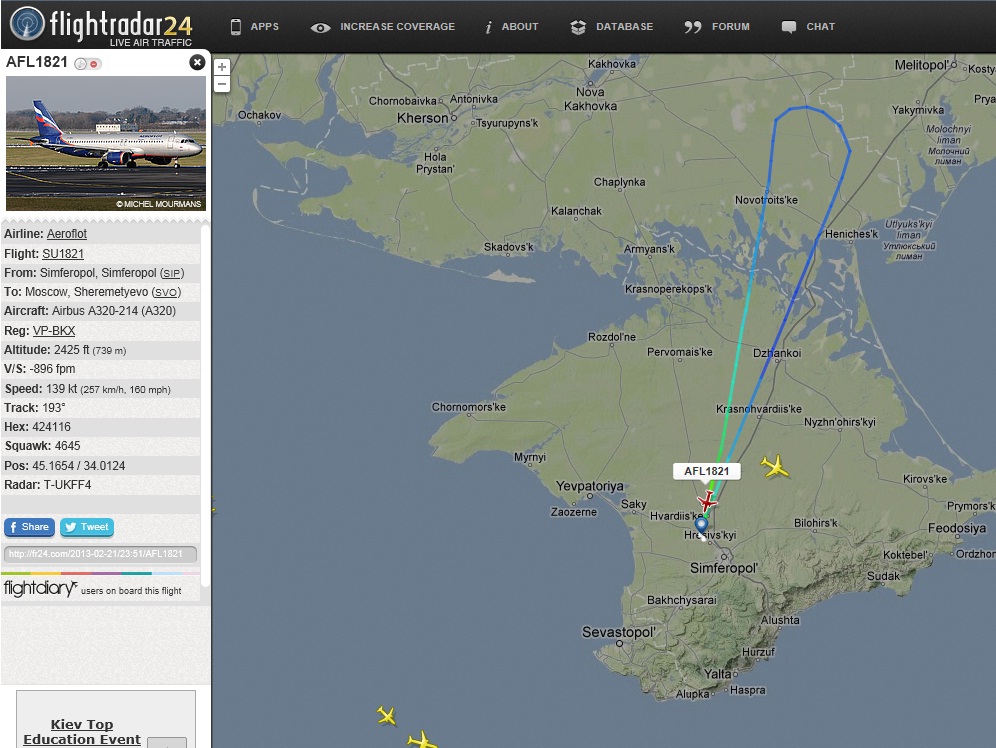Toggle the round grey icon beside AFL1821

pos(81,64)
